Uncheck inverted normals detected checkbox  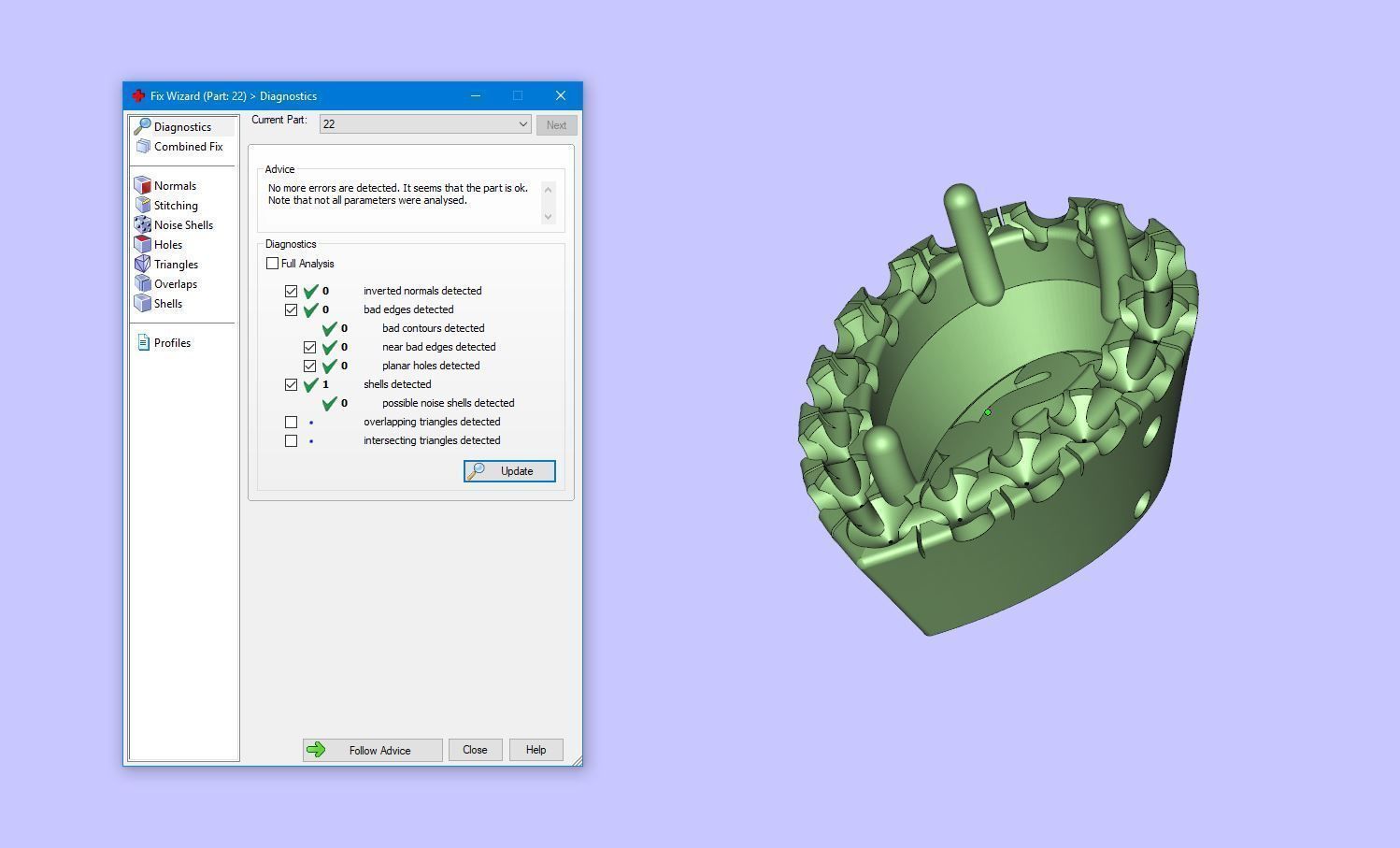tap(291, 291)
